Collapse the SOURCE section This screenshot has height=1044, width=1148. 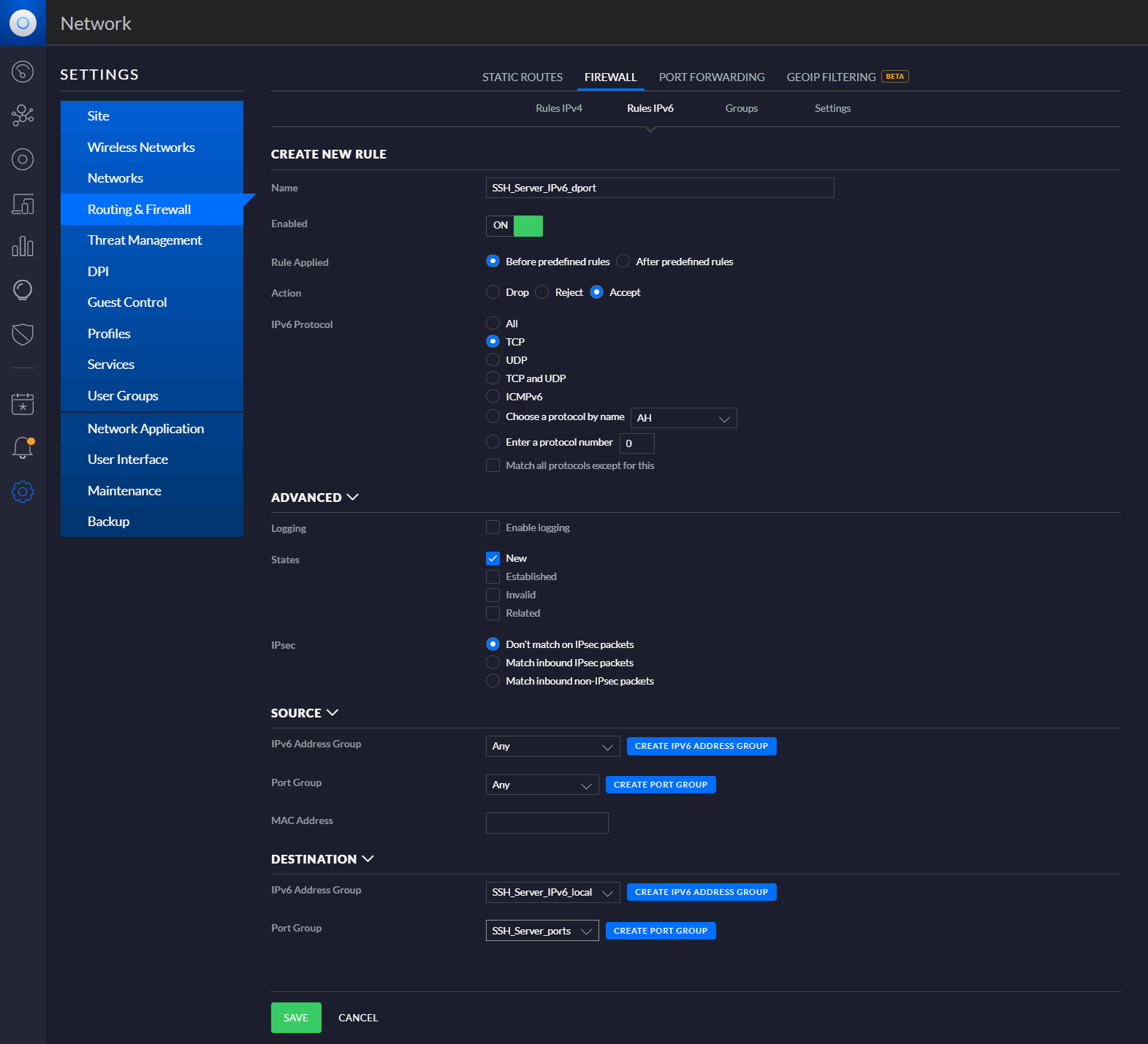click(304, 713)
